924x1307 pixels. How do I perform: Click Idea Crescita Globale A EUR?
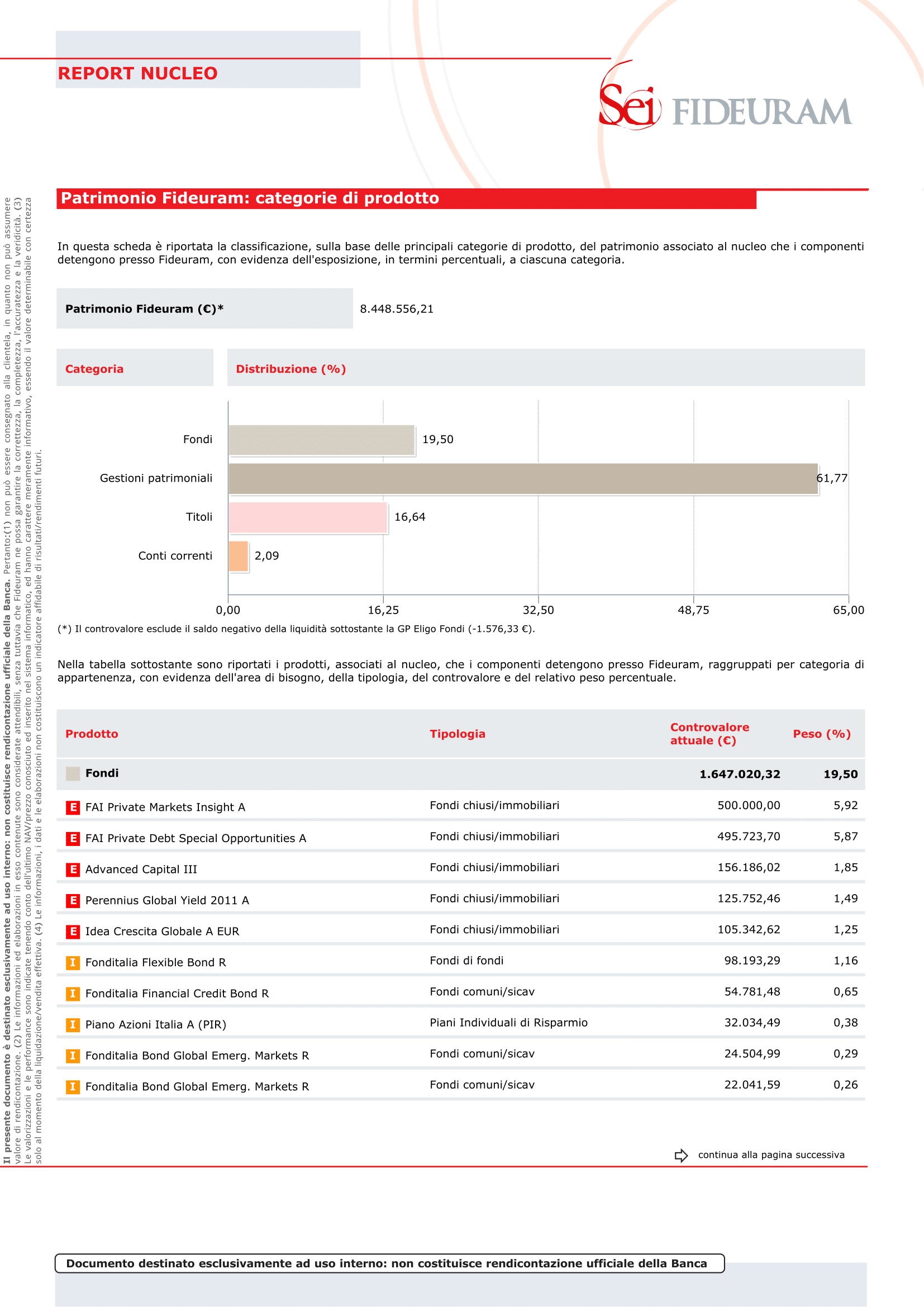point(162,931)
